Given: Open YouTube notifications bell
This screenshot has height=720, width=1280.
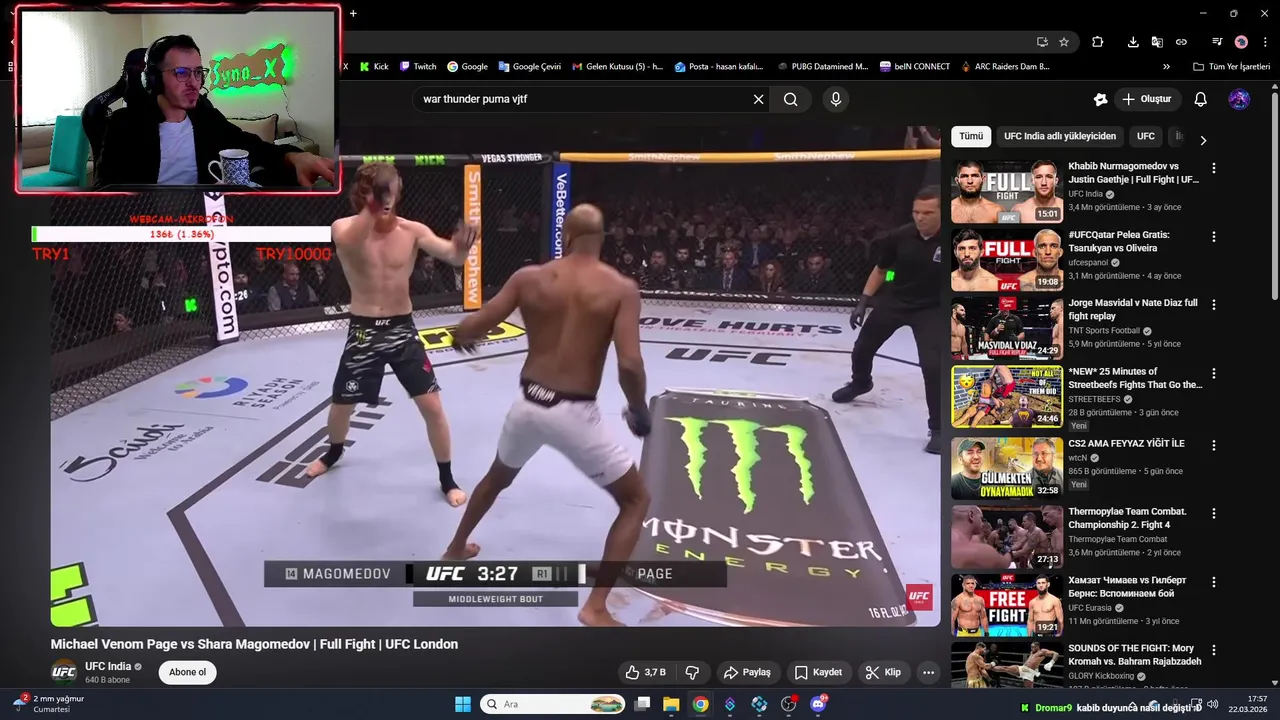Looking at the screenshot, I should 1201,99.
